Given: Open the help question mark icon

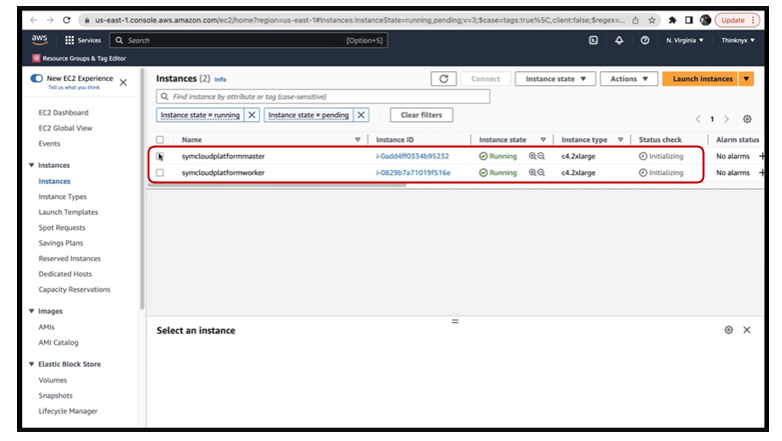Looking at the screenshot, I should pos(645,40).
